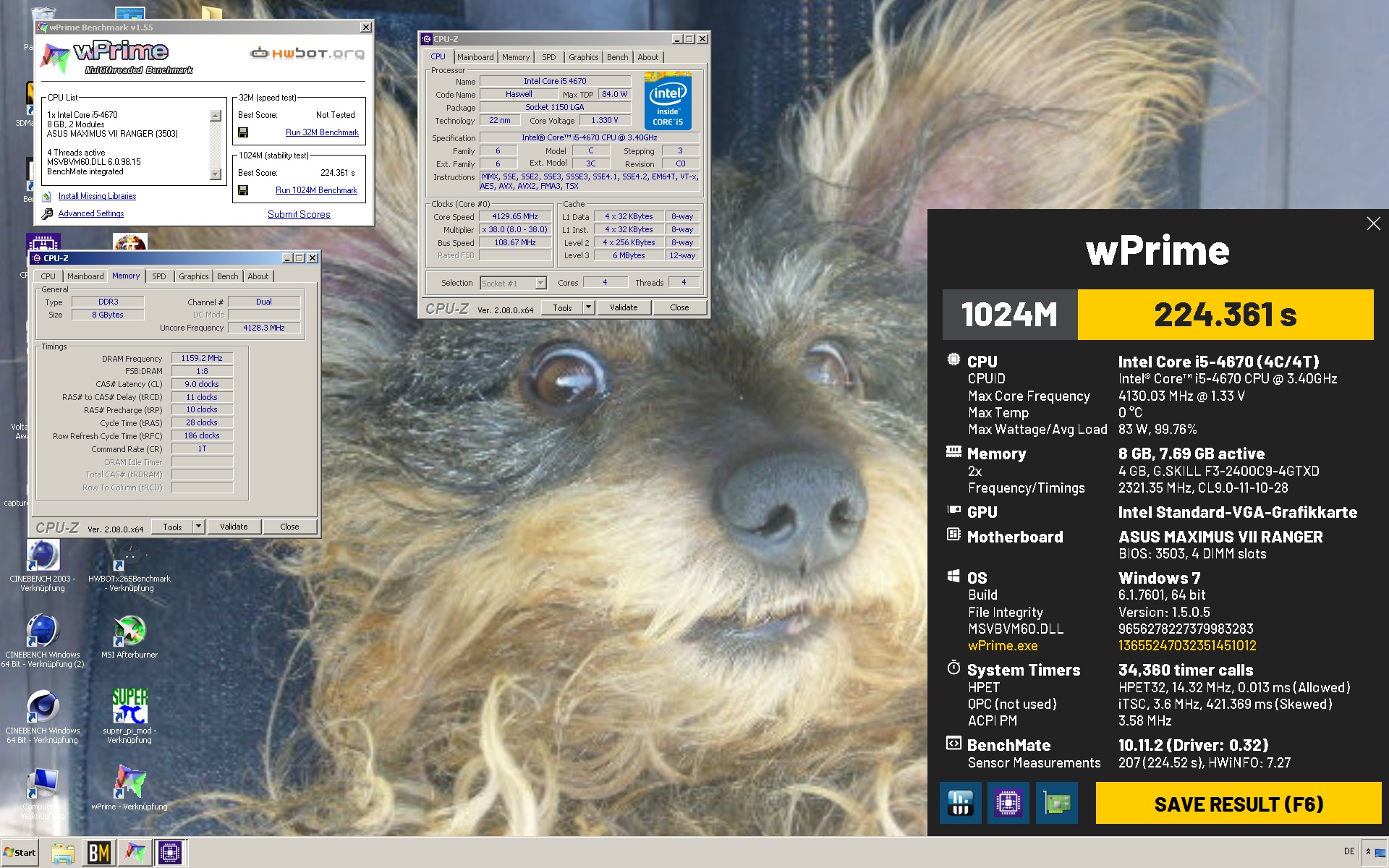
Task: Open MSI Afterburner desktop shortcut
Action: click(129, 637)
